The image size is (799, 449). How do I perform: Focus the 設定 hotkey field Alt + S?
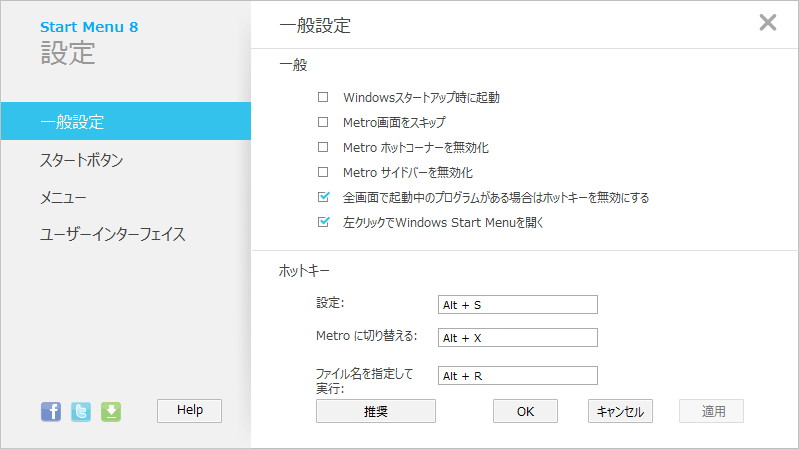pyautogui.click(x=518, y=304)
